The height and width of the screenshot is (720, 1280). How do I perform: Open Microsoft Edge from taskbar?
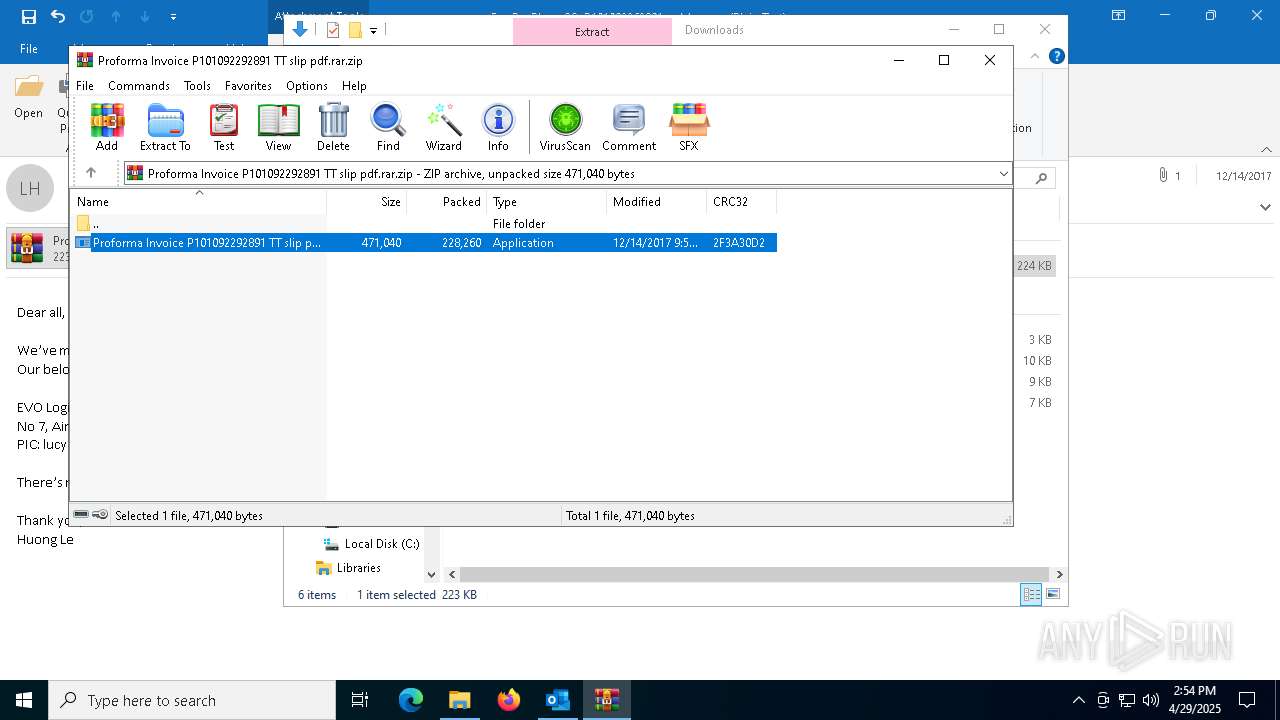click(x=411, y=700)
